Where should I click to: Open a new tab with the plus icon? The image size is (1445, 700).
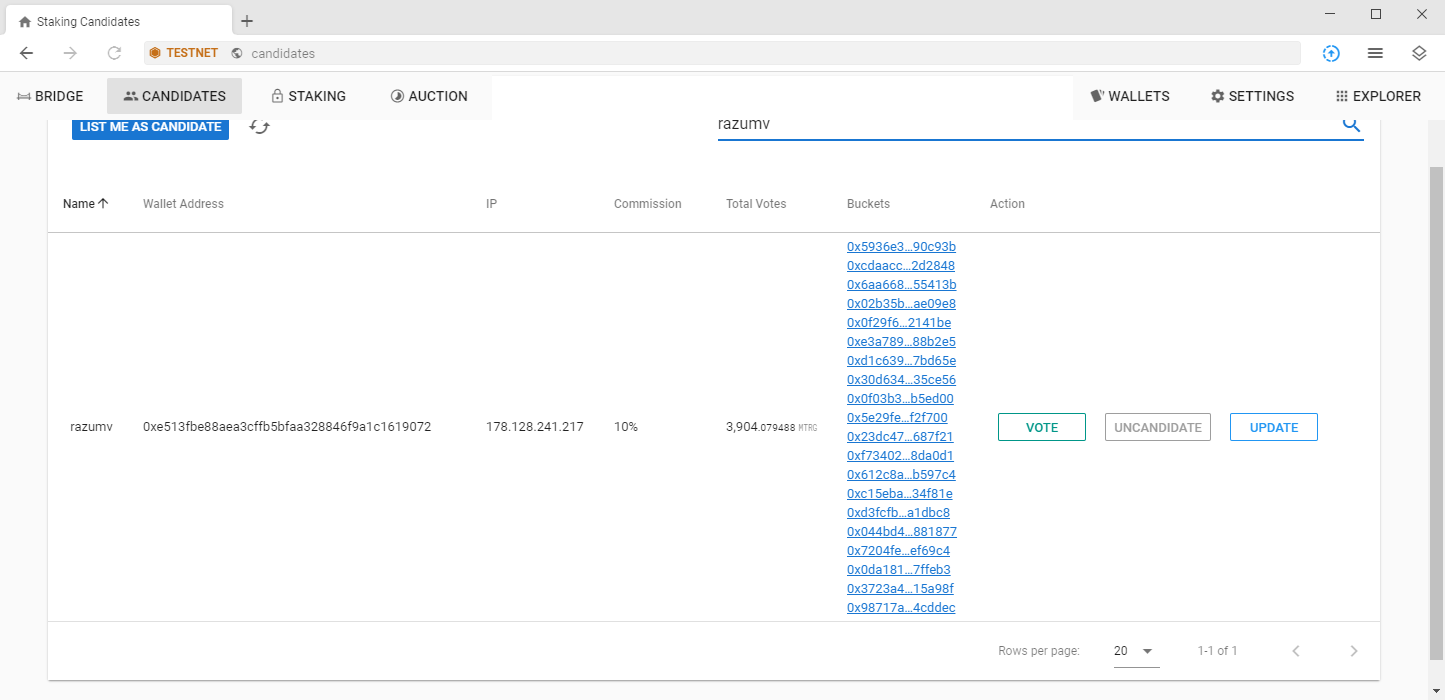coord(247,21)
